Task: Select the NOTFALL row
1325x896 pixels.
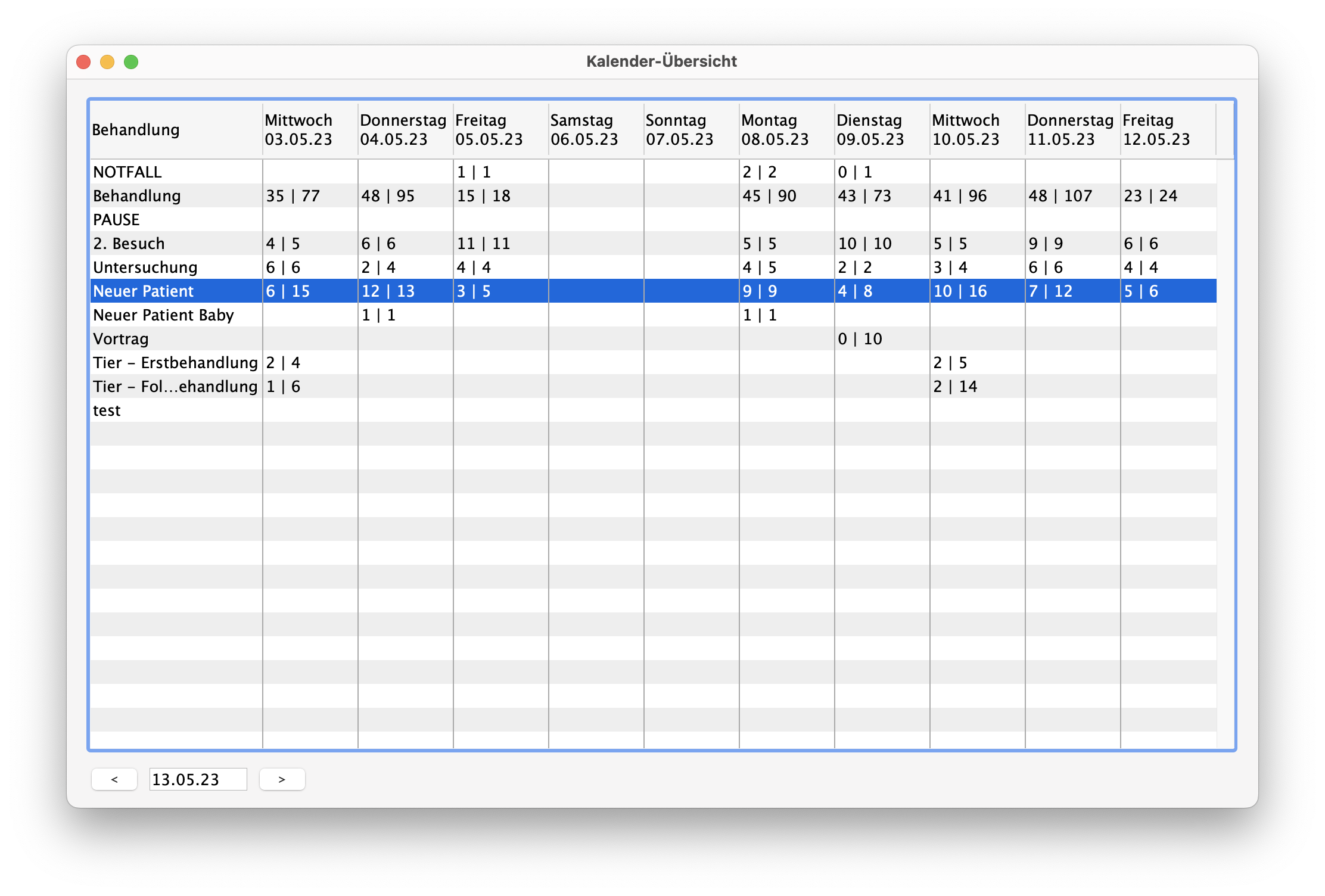Action: [127, 172]
